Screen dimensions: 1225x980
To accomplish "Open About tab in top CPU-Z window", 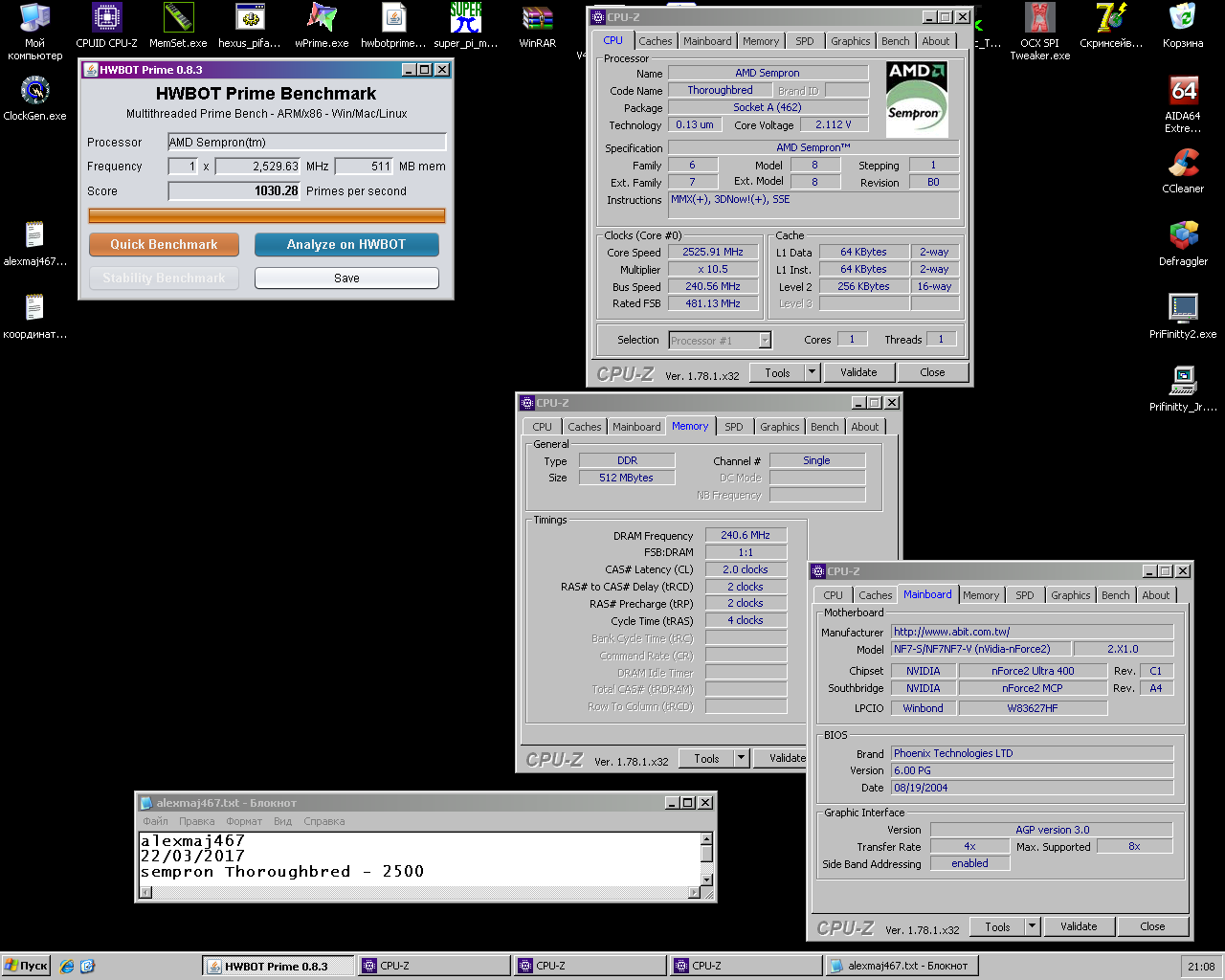I will [936, 41].
